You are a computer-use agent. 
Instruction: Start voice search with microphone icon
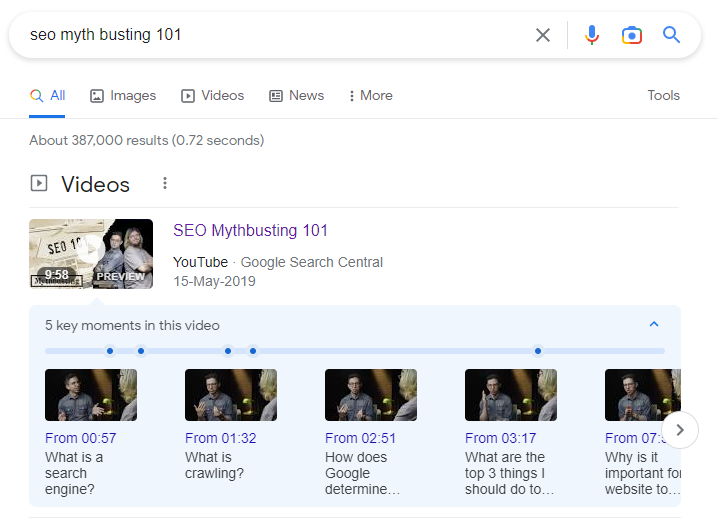click(592, 35)
